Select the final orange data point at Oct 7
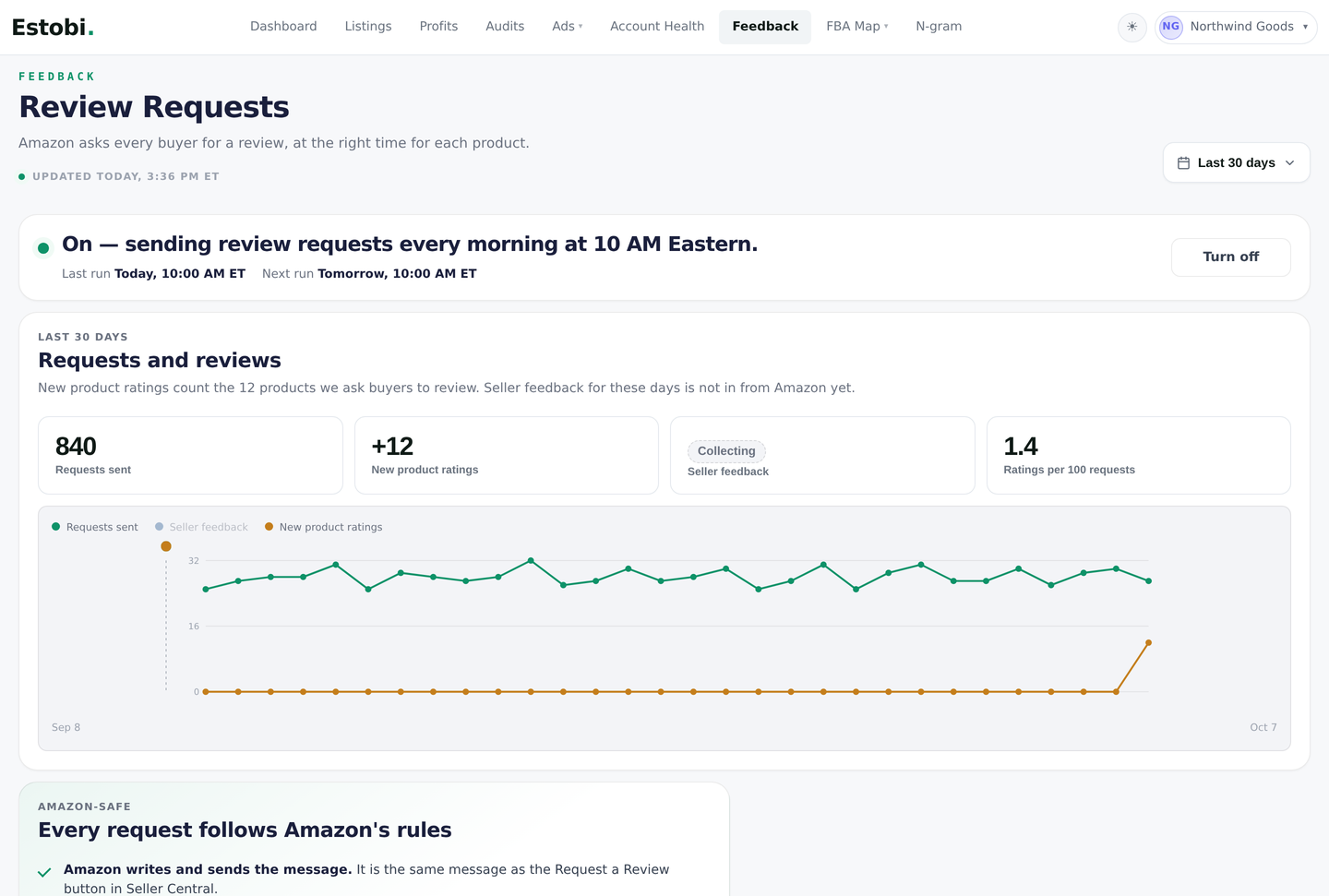The image size is (1329, 896). [x=1148, y=643]
